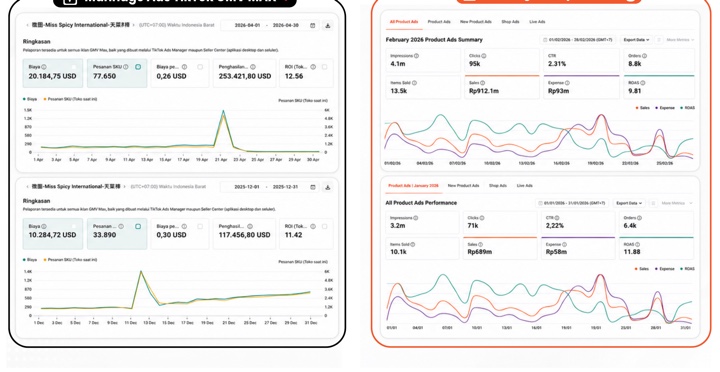Show info for Sales Rp912.1m card
The image size is (720, 372).
pos(482,83)
